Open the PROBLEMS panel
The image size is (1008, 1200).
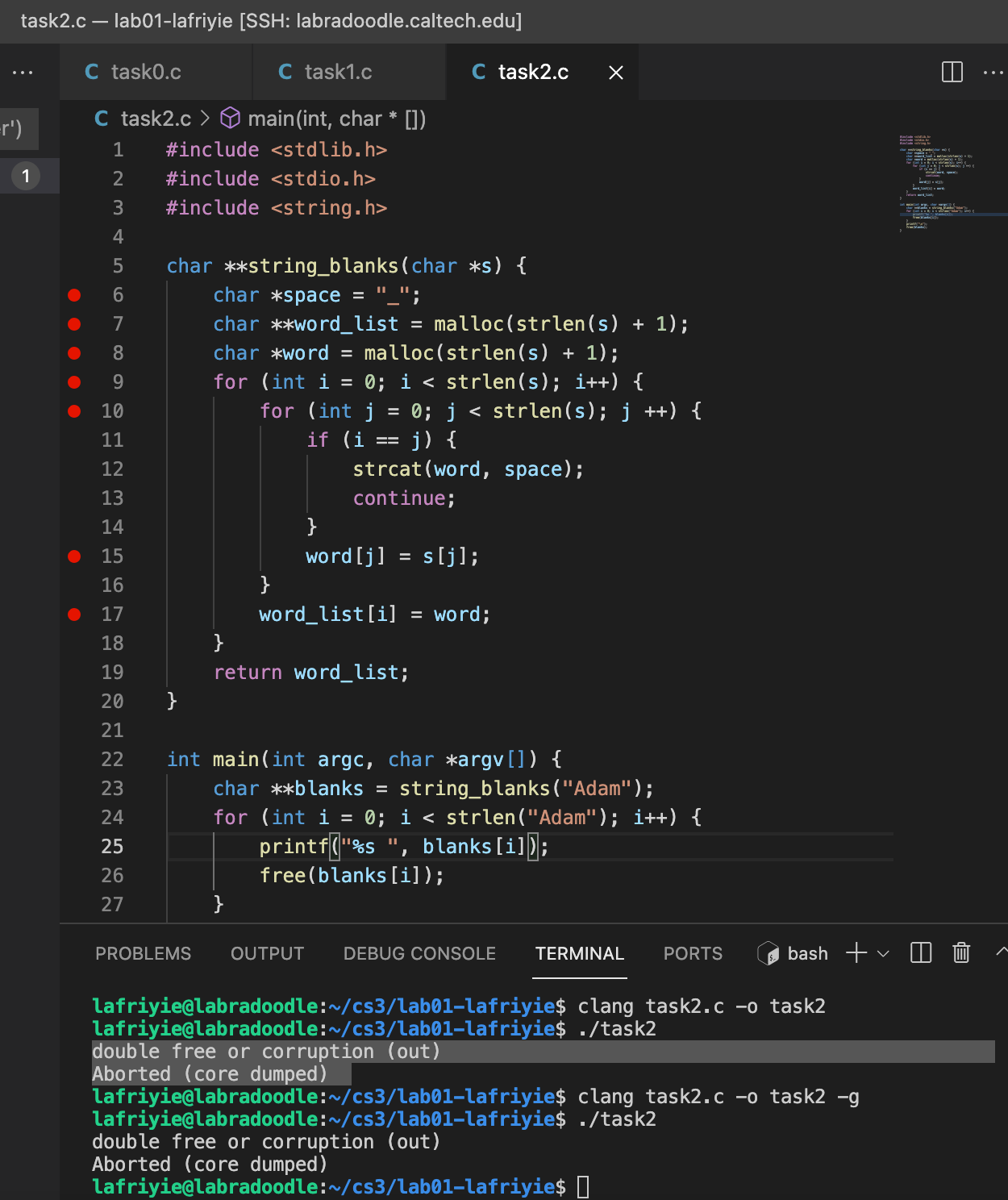pos(143,953)
